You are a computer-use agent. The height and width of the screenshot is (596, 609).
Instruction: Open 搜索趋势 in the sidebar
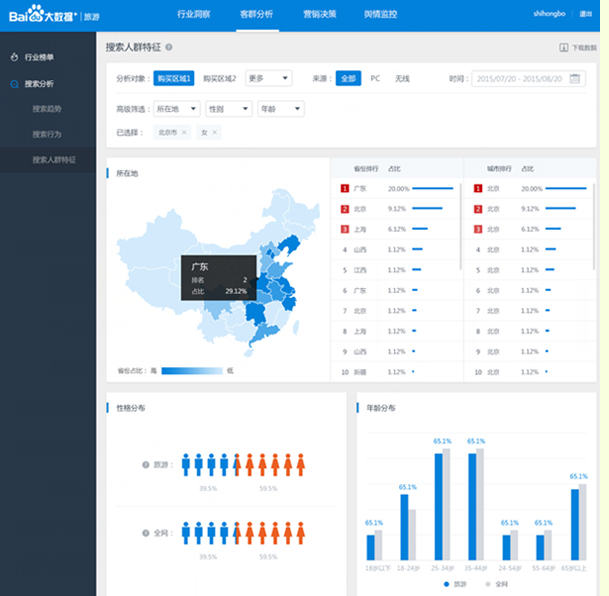(46, 108)
